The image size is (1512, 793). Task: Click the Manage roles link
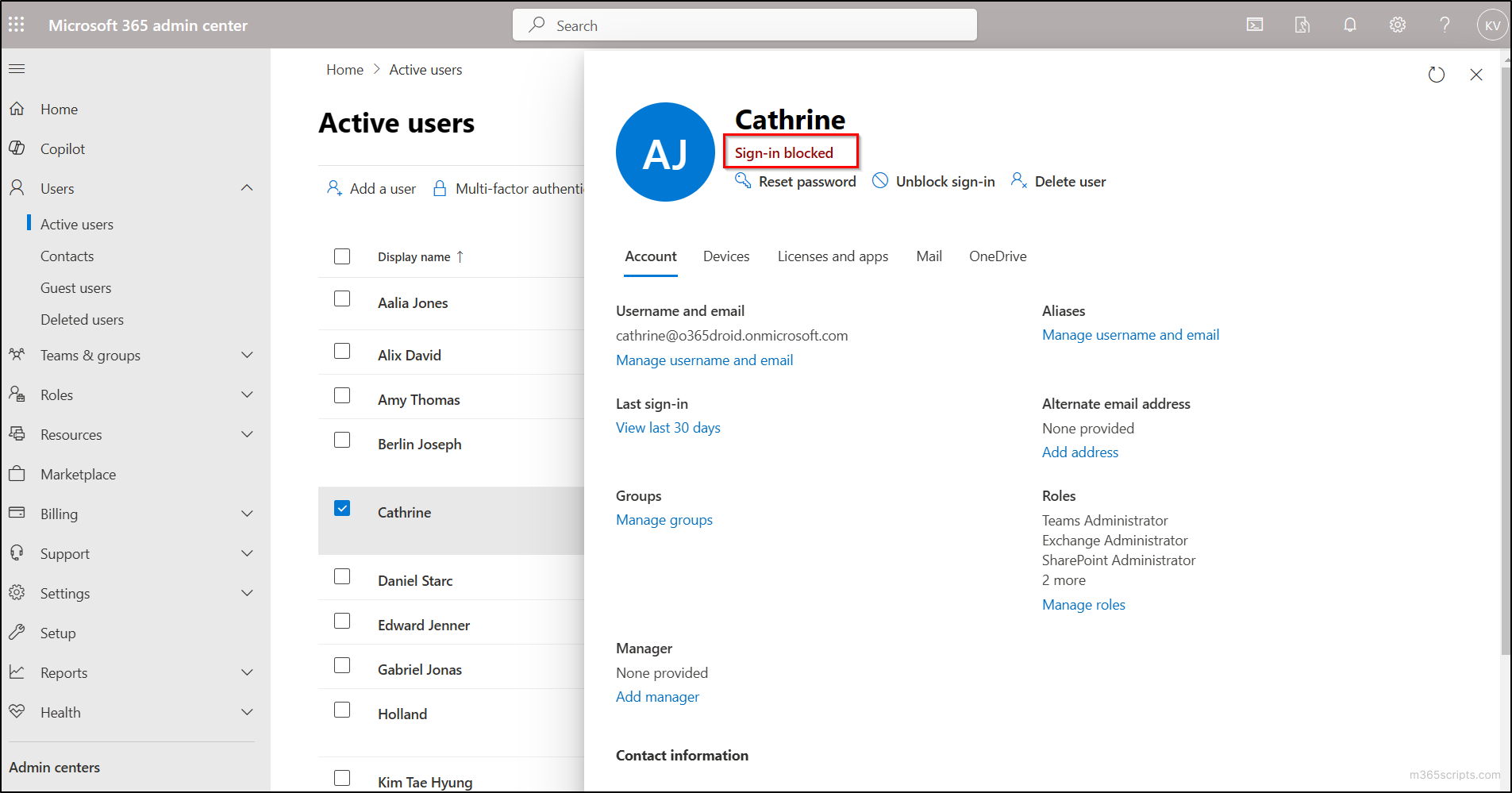pyautogui.click(x=1083, y=604)
